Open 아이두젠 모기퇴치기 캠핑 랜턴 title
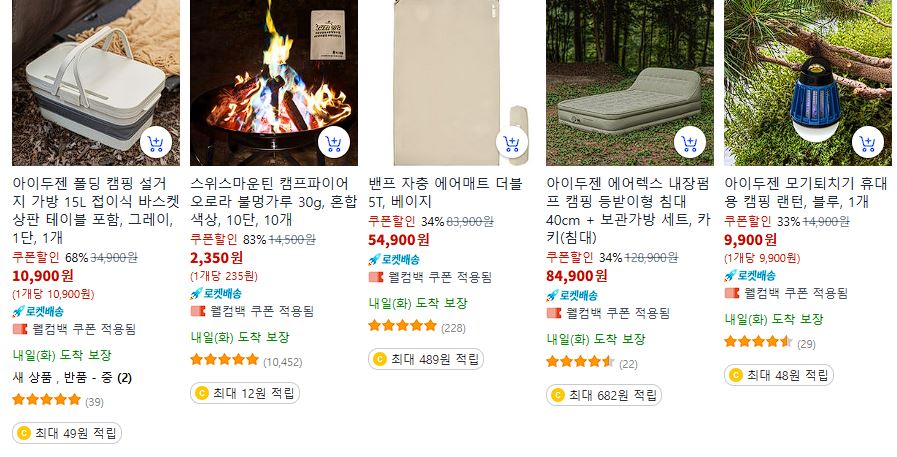 pos(805,193)
